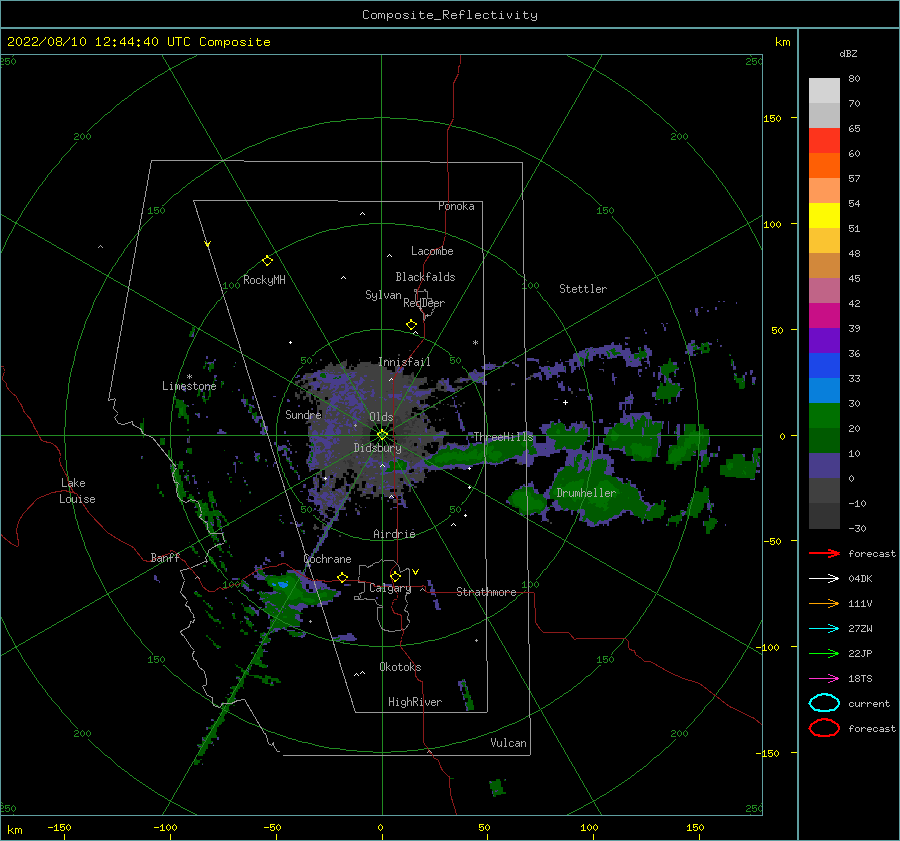Screen dimensions: 900x841
Task: Click the Ponoka town label
Action: coord(456,206)
